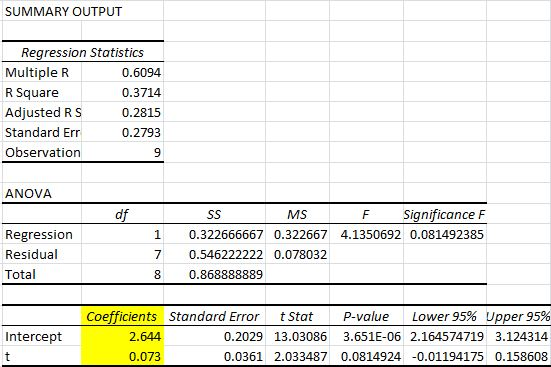Image resolution: width=551 pixels, height=367 pixels.
Task: Click the Upper 95% column header
Action: click(x=518, y=316)
